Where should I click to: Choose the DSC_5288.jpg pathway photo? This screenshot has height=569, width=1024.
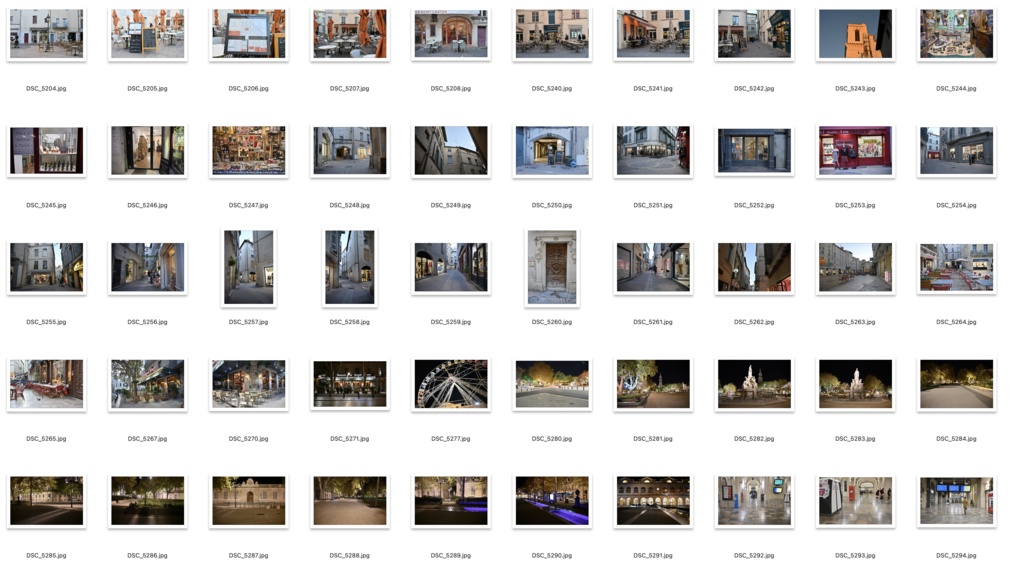click(x=349, y=501)
